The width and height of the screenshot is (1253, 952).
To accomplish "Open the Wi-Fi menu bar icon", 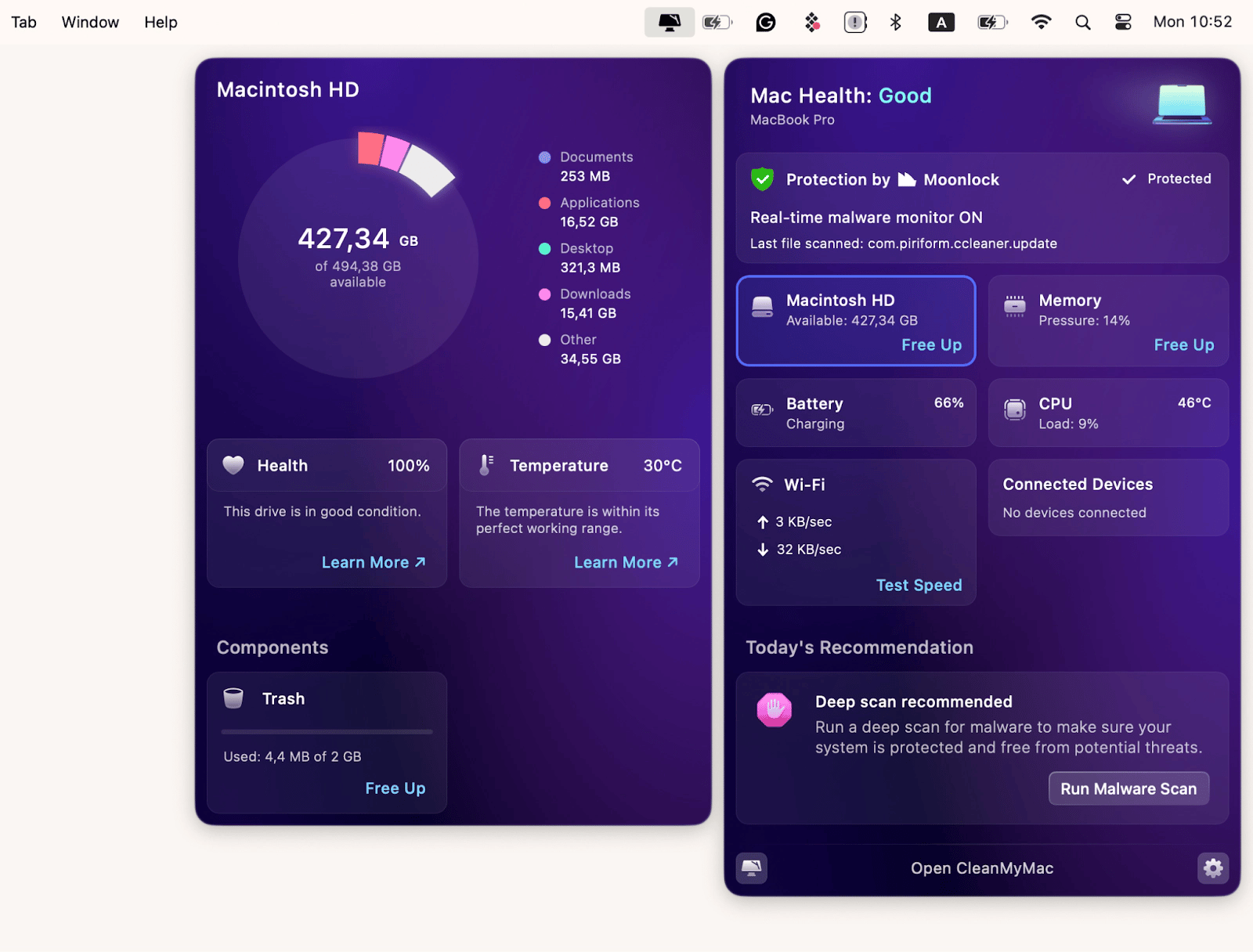I will pyautogui.click(x=1041, y=23).
